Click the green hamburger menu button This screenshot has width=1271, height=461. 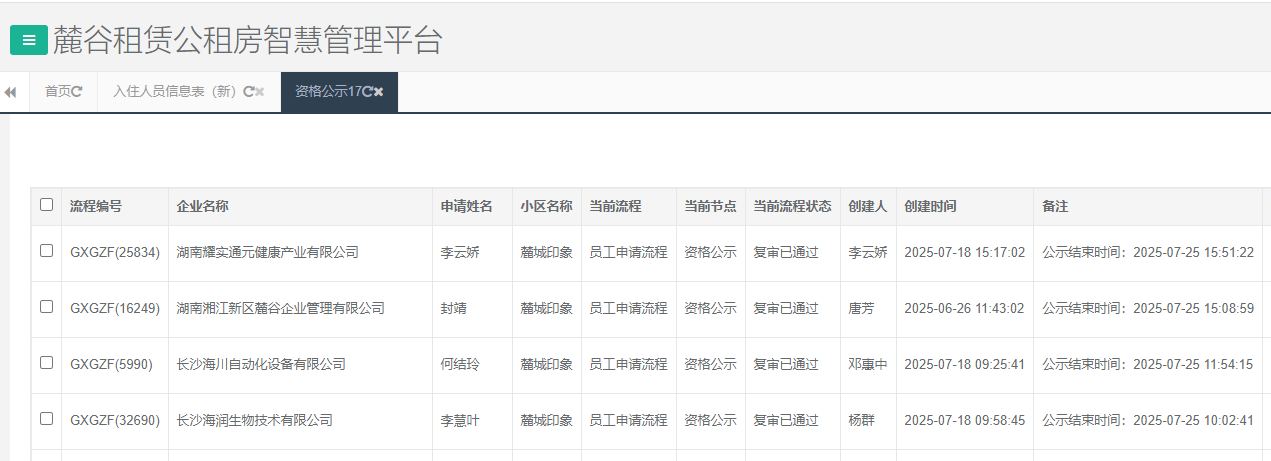(29, 40)
